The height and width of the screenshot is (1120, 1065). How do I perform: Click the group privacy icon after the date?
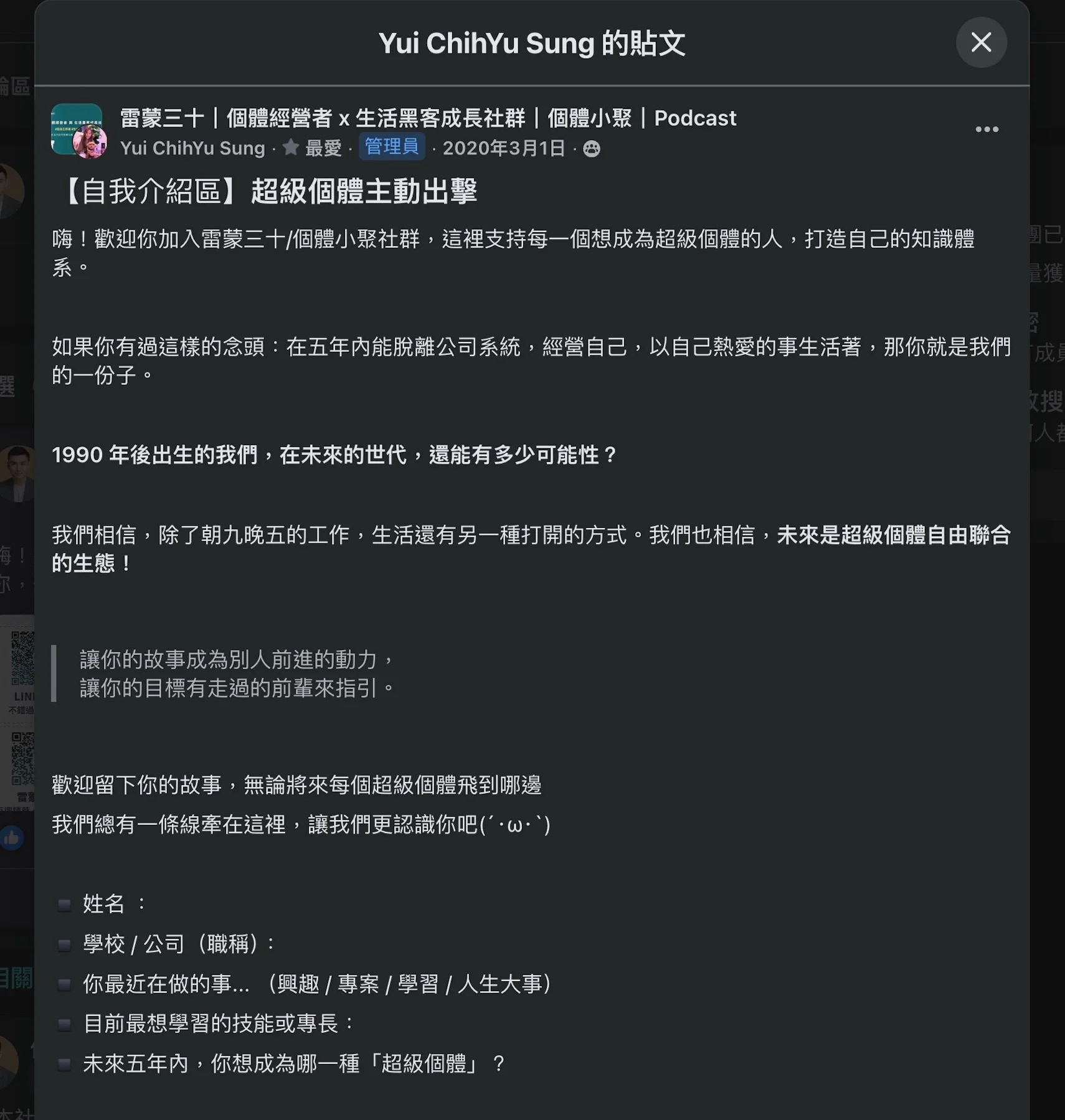(591, 149)
